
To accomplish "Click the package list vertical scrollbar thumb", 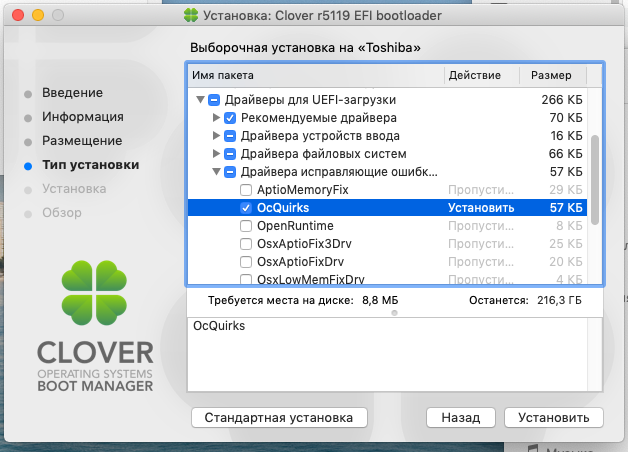I will pyautogui.click(x=595, y=180).
